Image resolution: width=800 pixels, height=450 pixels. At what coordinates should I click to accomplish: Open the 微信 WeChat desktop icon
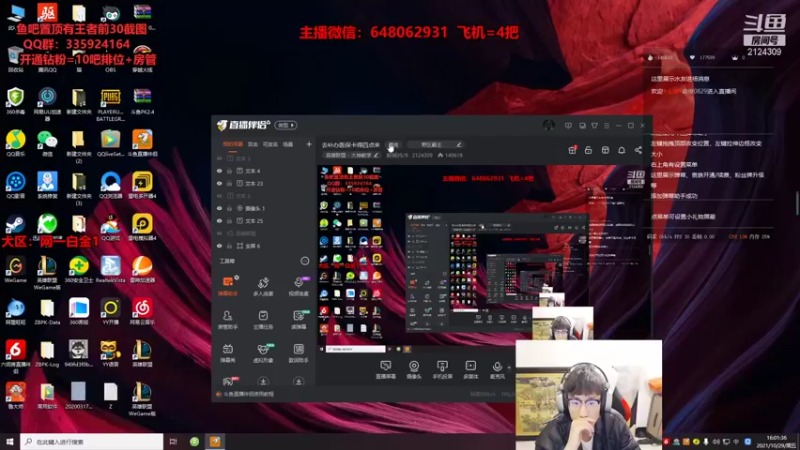47,143
